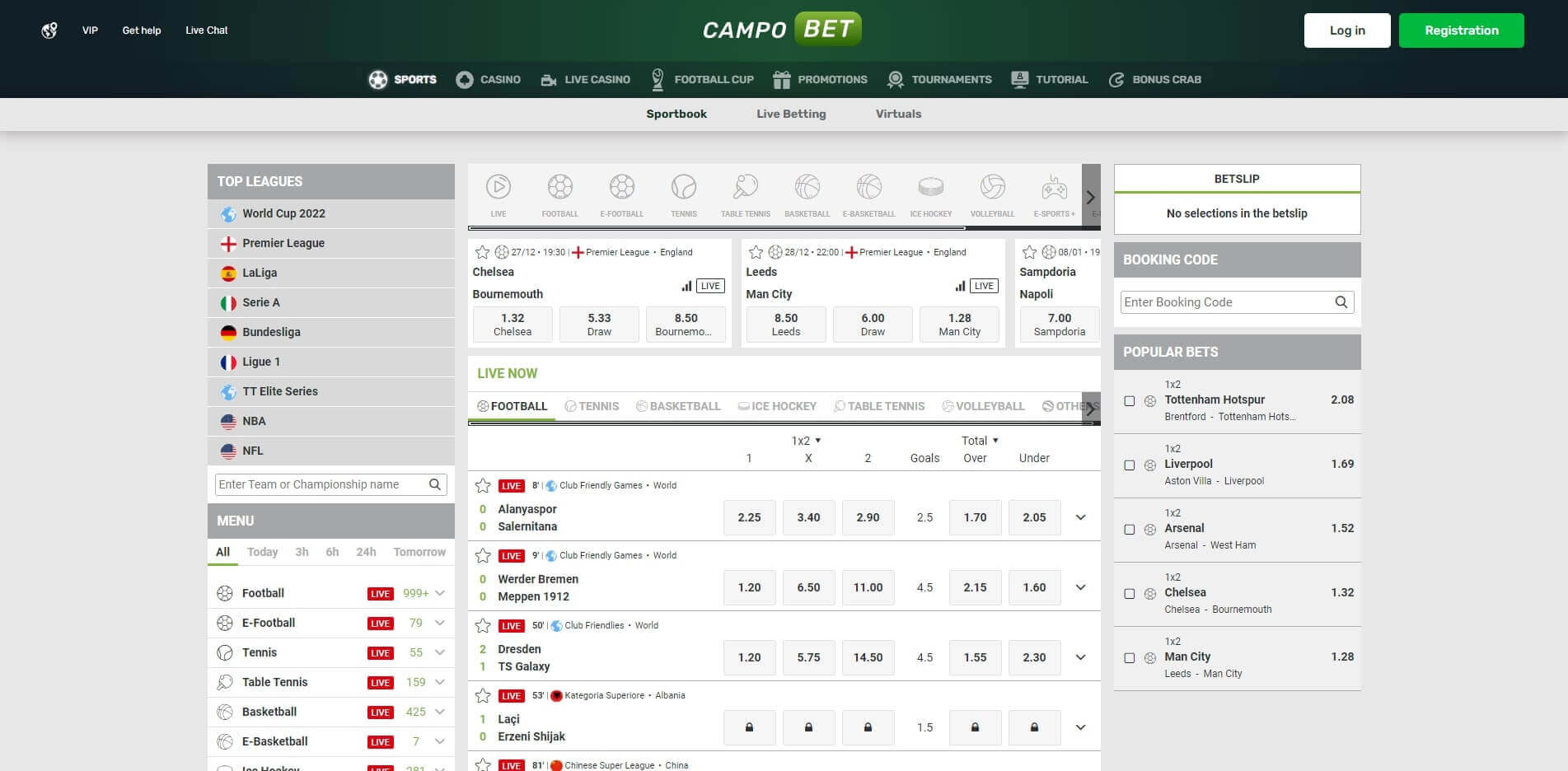The width and height of the screenshot is (1568, 771).
Task: Bet on Draw 6.00 for Leeds match
Action: point(873,325)
